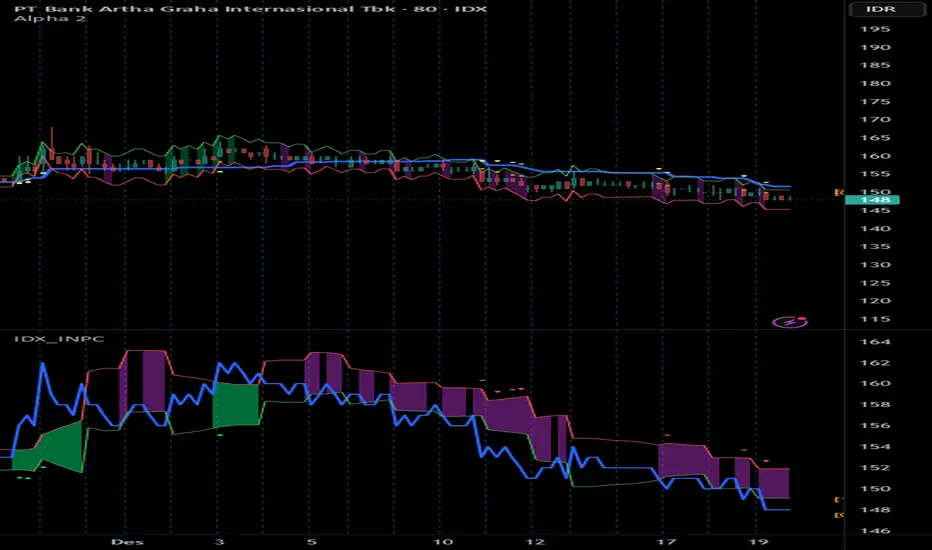Click the large green filled band near date 3
932x550 pixels.
click(236, 405)
